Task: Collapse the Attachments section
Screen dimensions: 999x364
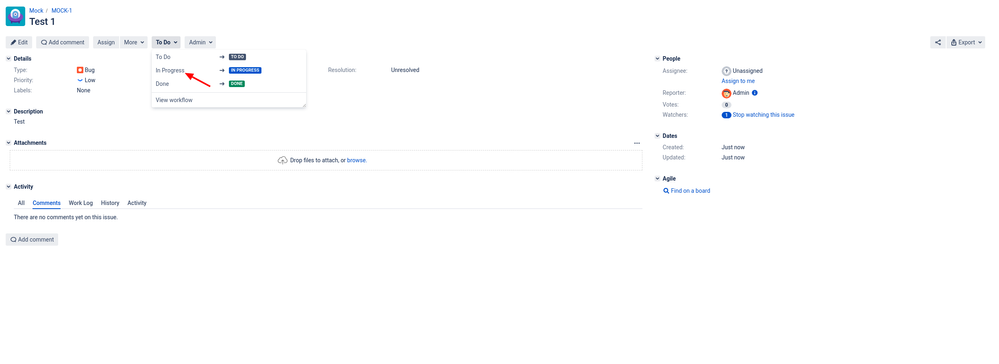Action: [9, 143]
